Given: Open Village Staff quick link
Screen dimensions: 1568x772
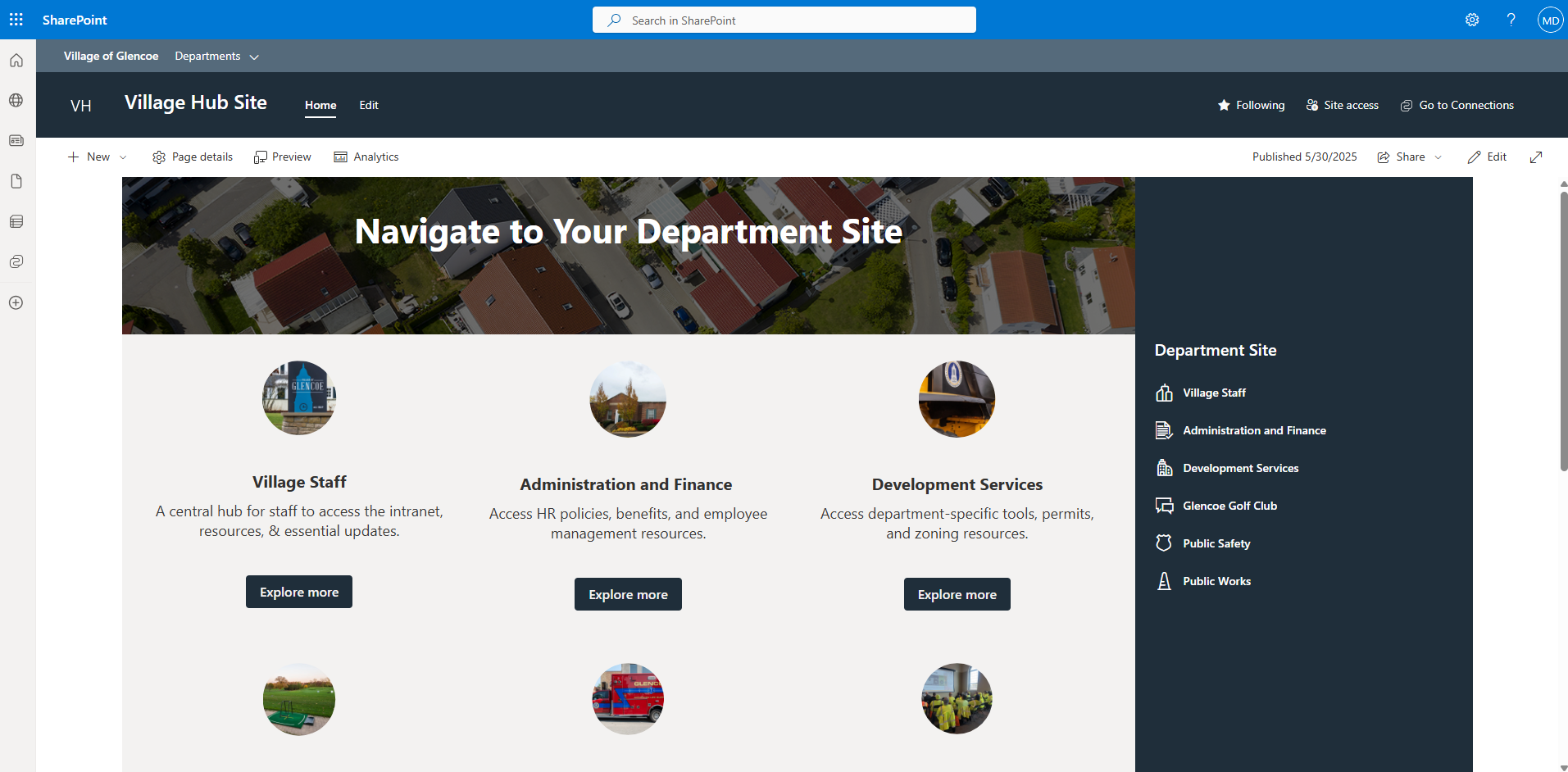Looking at the screenshot, I should click(1202, 393).
